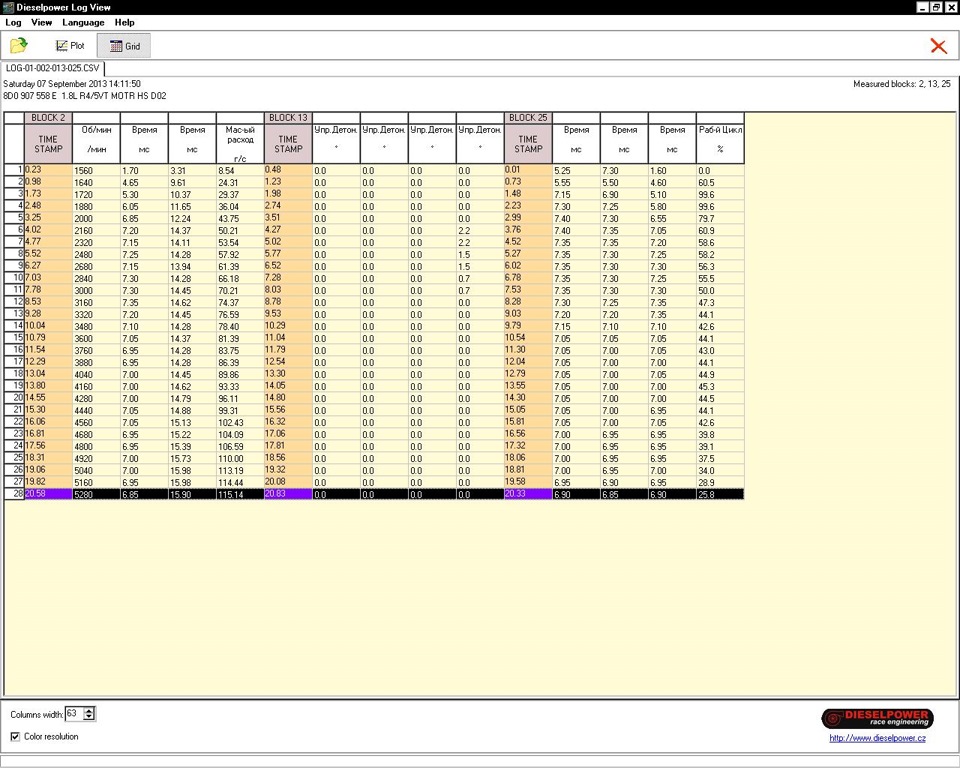Select the LOG-01-002-013-025.CSV tab
Image resolution: width=960 pixels, height=768 pixels.
click(53, 68)
